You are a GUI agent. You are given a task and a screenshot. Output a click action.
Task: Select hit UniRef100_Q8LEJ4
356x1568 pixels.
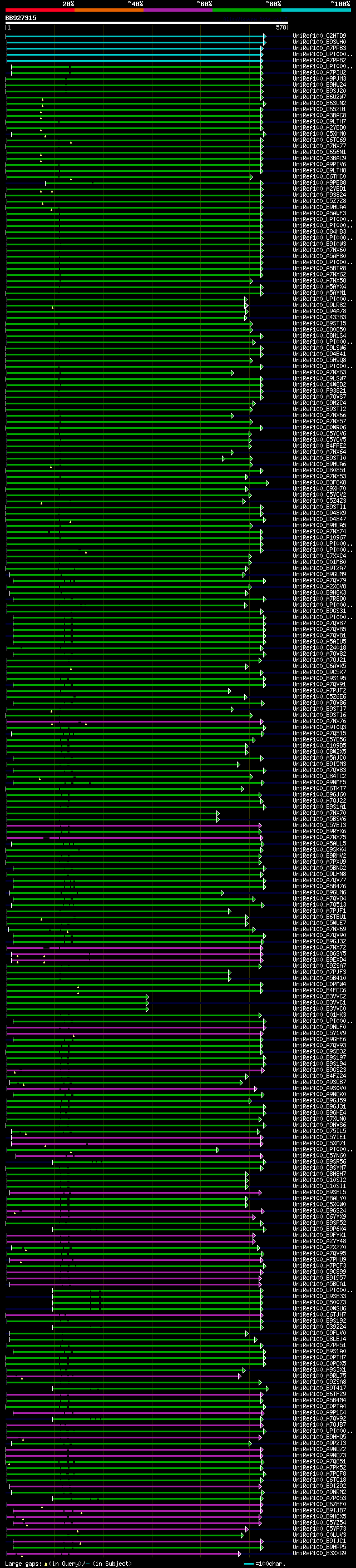(x=319, y=1338)
